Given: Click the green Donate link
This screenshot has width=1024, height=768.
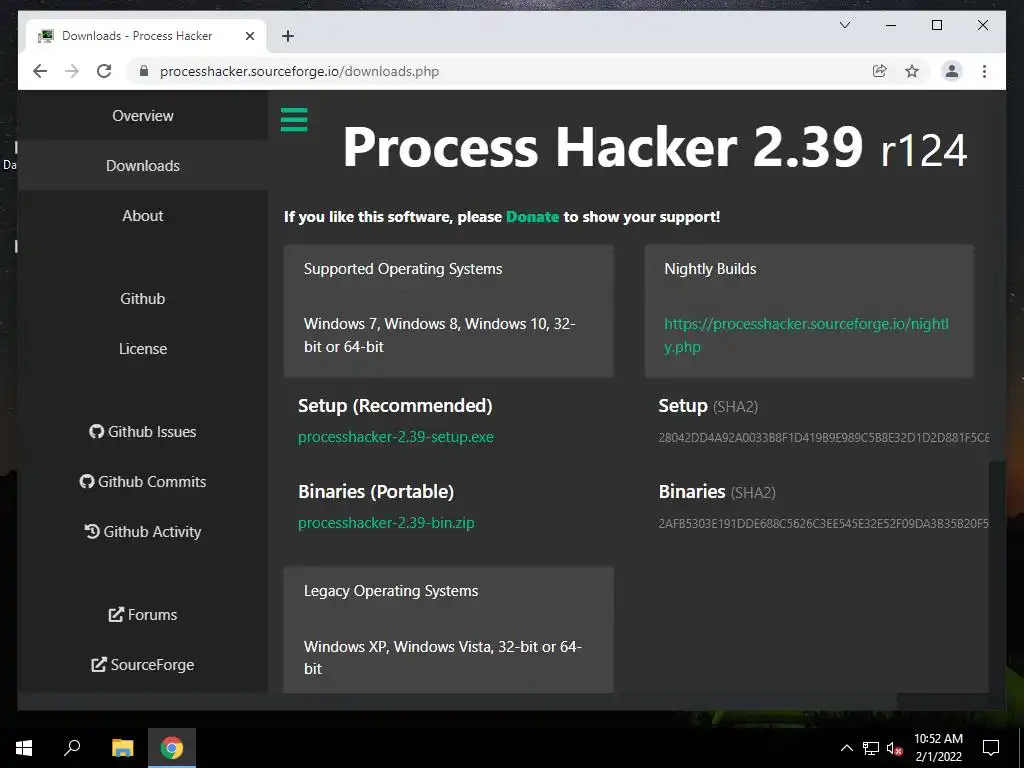Looking at the screenshot, I should click(x=532, y=217).
